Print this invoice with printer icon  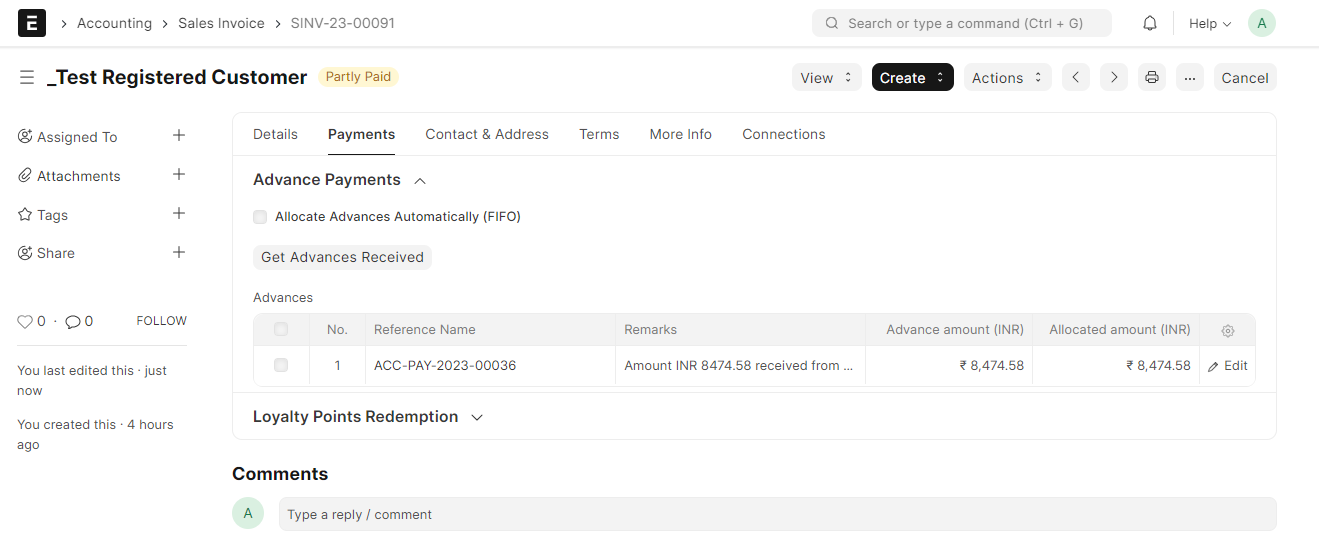1152,78
